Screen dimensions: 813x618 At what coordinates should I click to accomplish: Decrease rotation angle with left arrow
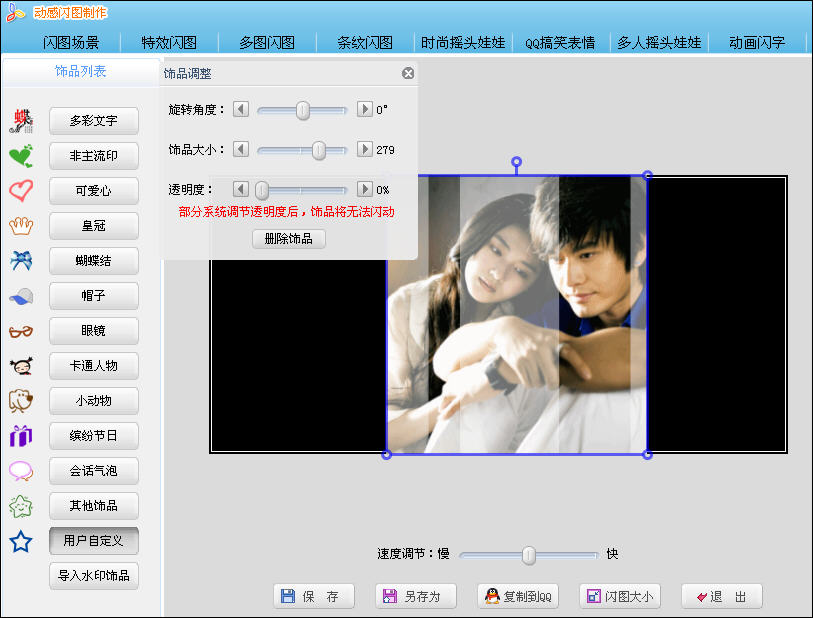click(241, 109)
